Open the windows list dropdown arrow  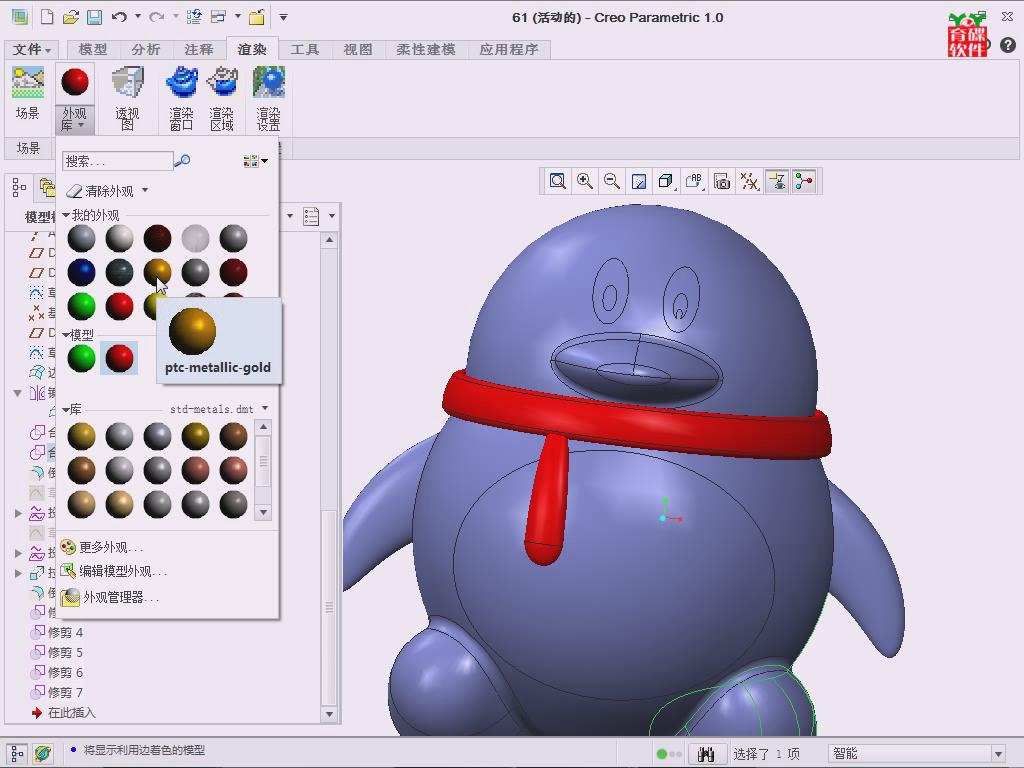click(x=238, y=16)
